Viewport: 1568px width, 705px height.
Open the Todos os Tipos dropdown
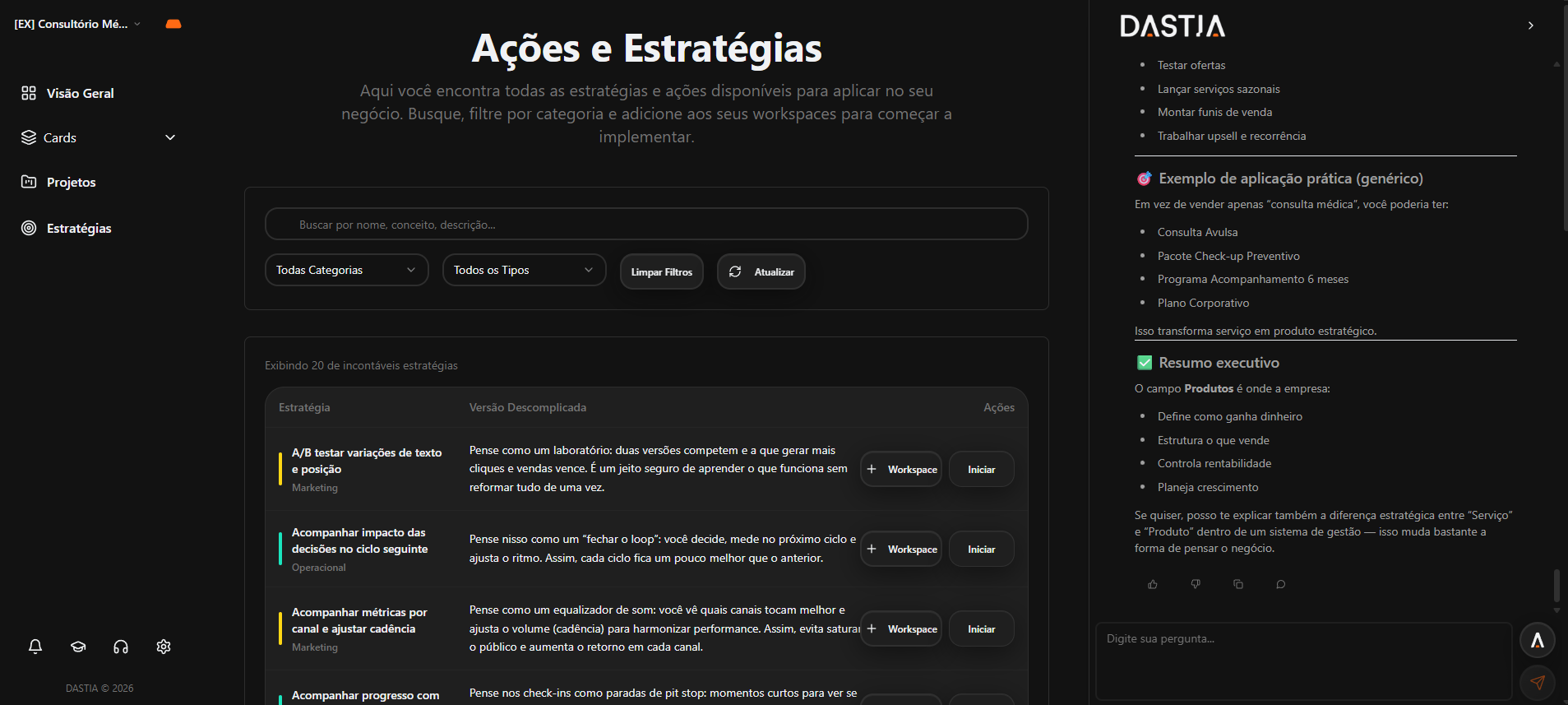(524, 270)
